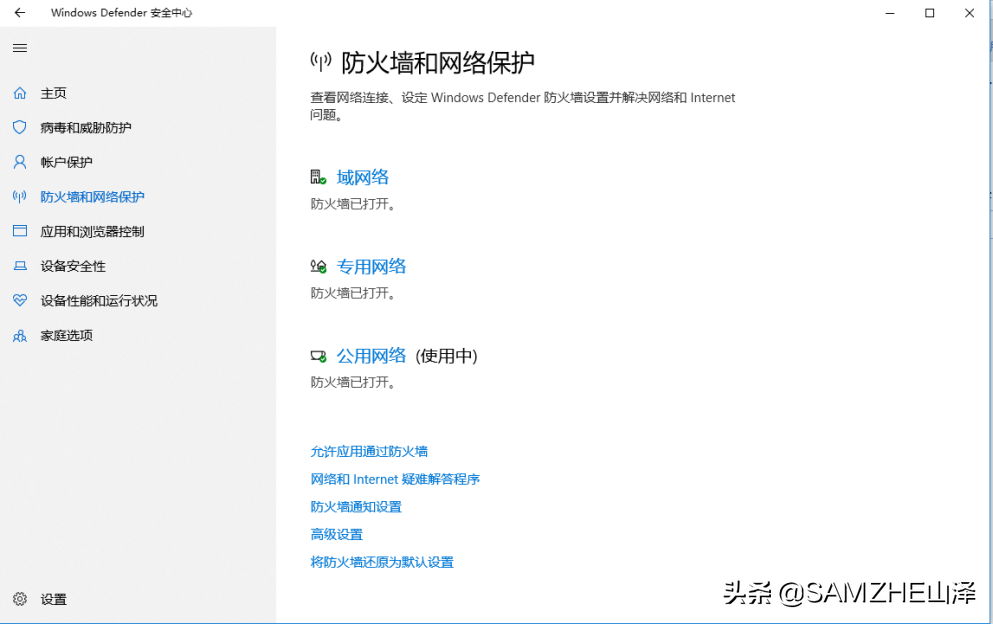993x624 pixels.
Task: Click the window icon for 应用和浏览器控制
Action: 20,231
